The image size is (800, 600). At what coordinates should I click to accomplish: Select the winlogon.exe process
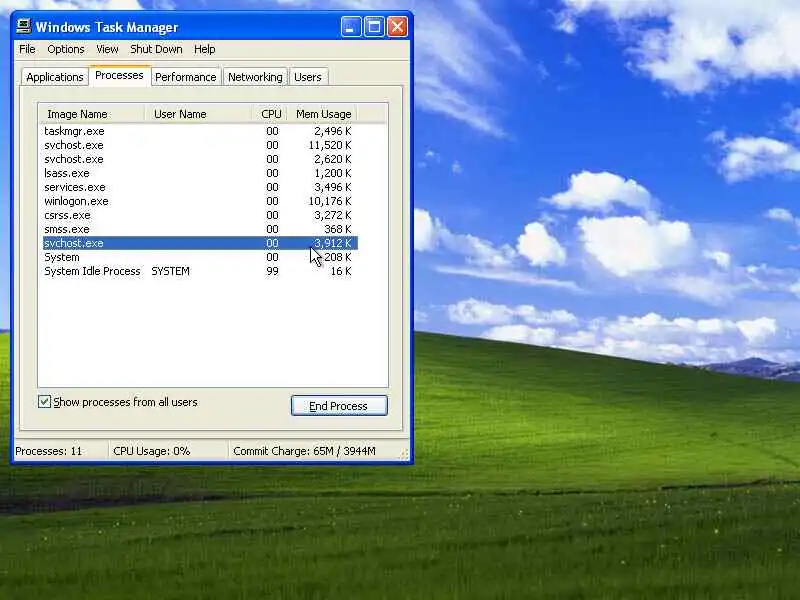tap(200, 201)
